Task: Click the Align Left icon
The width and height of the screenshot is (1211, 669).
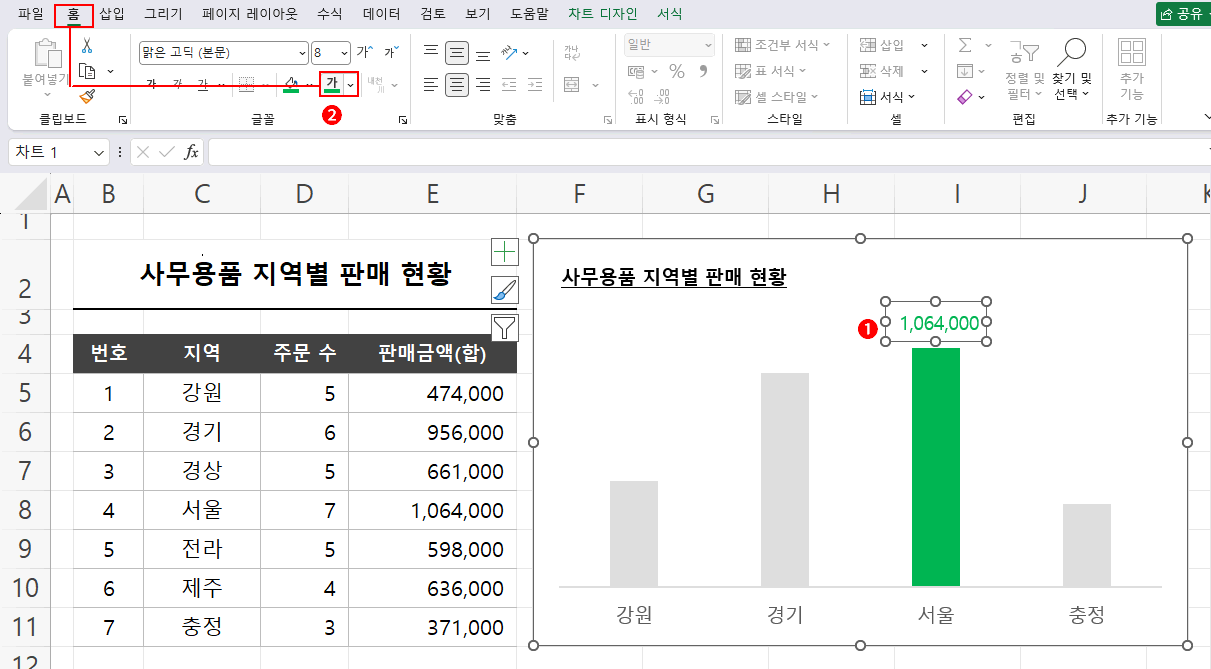Action: [431, 85]
